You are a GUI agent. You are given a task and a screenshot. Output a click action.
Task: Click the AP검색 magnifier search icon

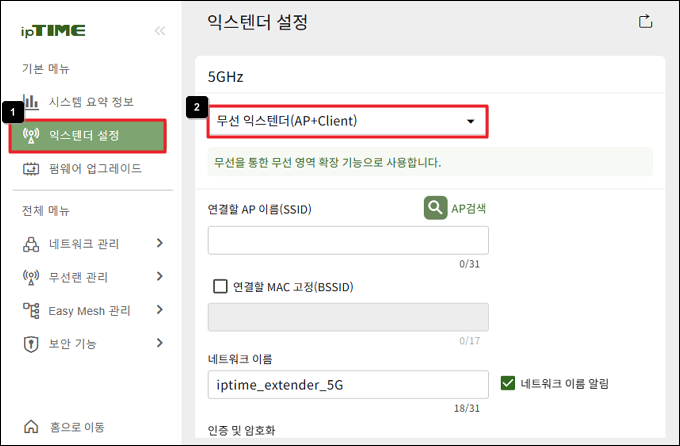(435, 208)
